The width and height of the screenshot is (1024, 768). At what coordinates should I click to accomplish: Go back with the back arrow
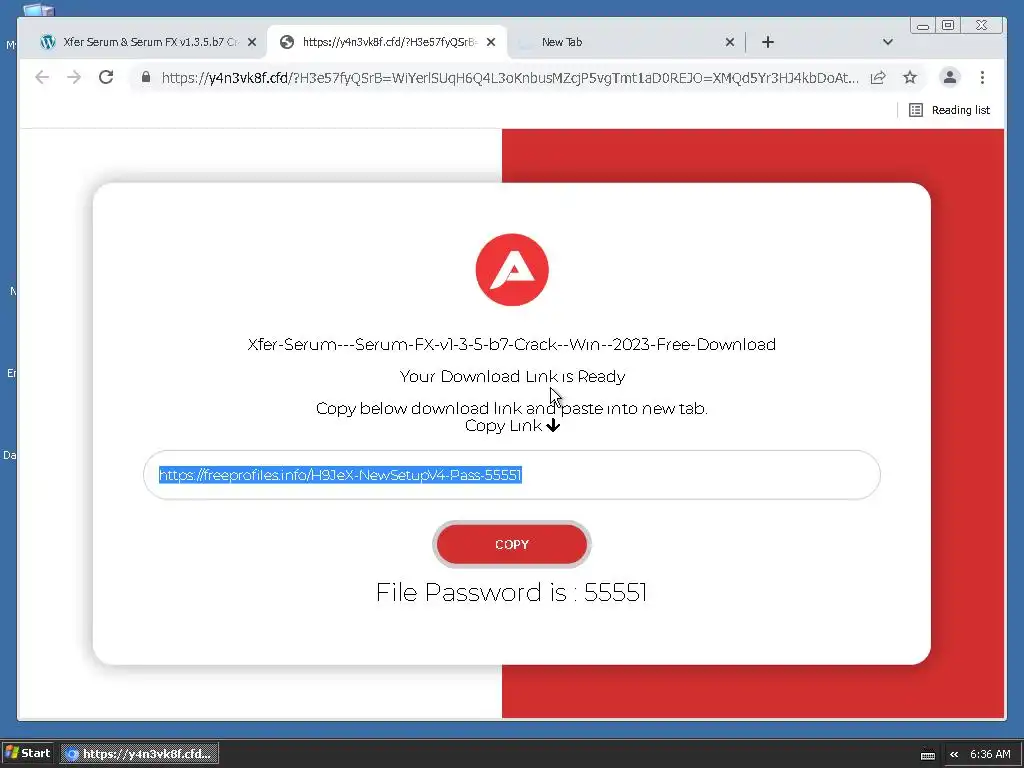42,78
